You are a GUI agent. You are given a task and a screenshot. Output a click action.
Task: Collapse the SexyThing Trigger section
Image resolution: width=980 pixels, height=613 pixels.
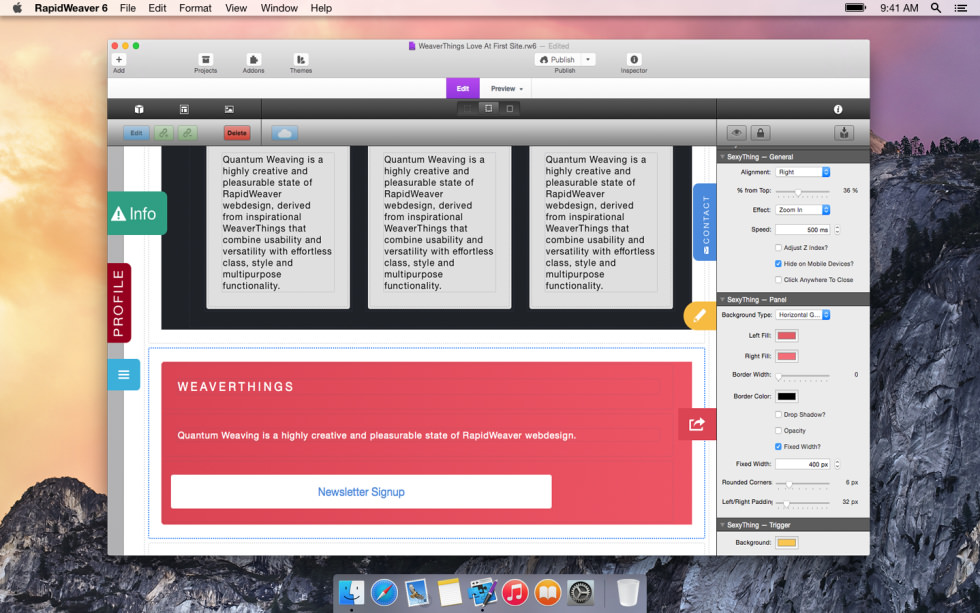pos(722,525)
